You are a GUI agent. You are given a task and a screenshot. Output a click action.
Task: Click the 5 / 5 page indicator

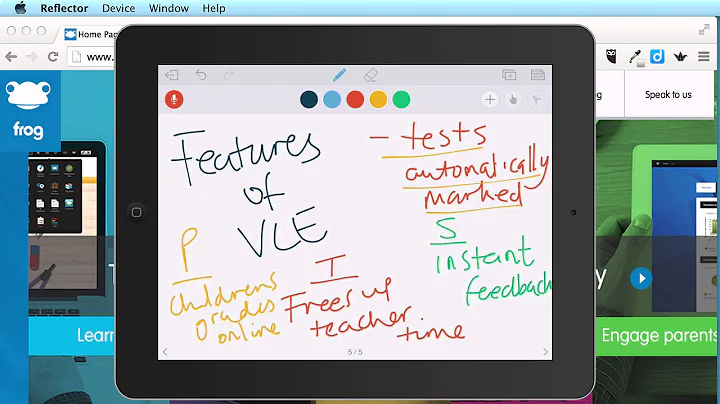pyautogui.click(x=355, y=352)
